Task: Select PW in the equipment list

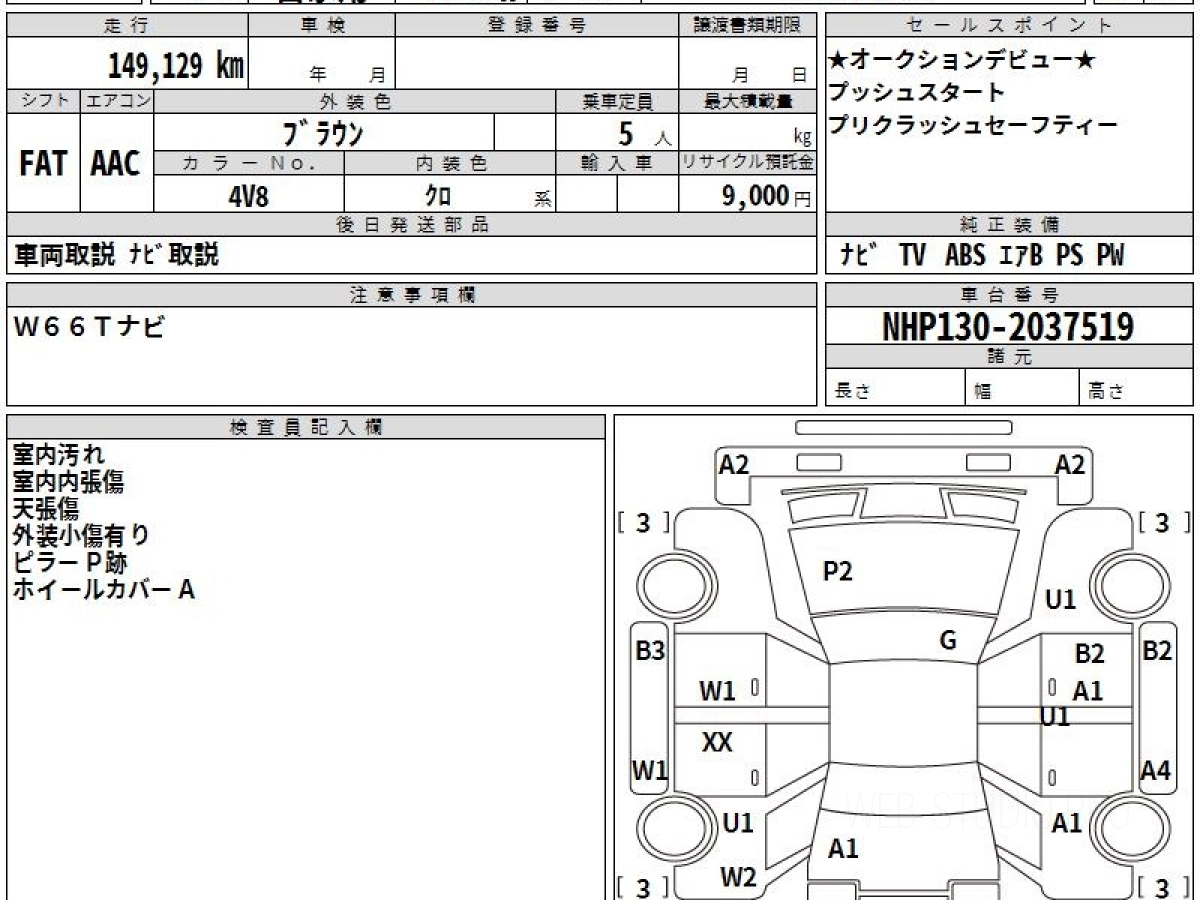Action: point(1110,255)
